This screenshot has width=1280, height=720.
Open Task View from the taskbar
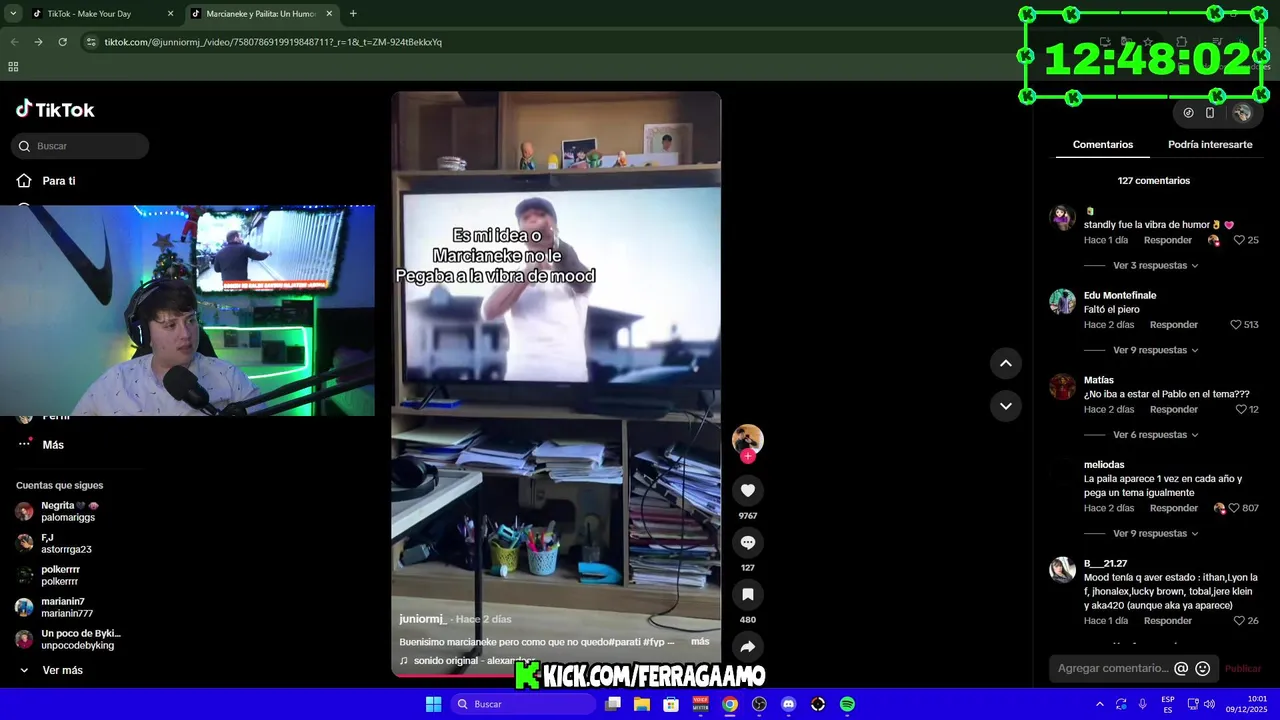613,704
